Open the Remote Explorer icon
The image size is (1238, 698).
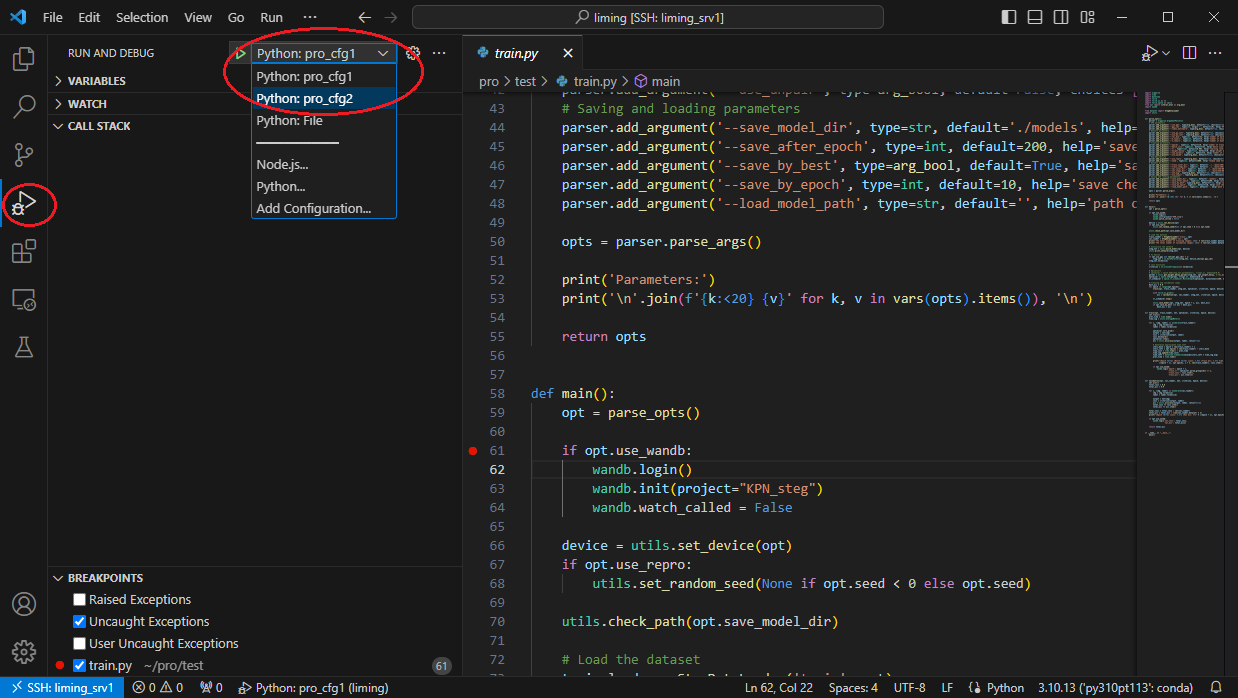23,299
